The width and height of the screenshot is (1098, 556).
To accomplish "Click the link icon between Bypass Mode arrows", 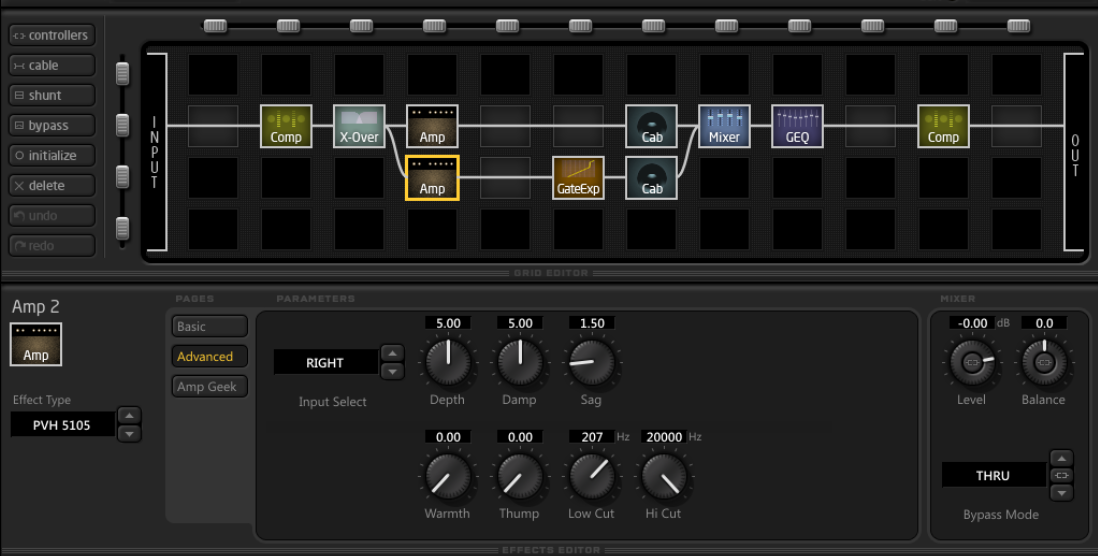I will click(1062, 476).
